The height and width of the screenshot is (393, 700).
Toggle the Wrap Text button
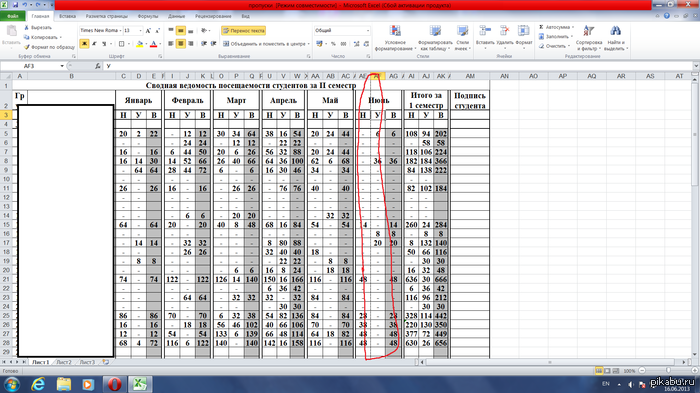[244, 31]
